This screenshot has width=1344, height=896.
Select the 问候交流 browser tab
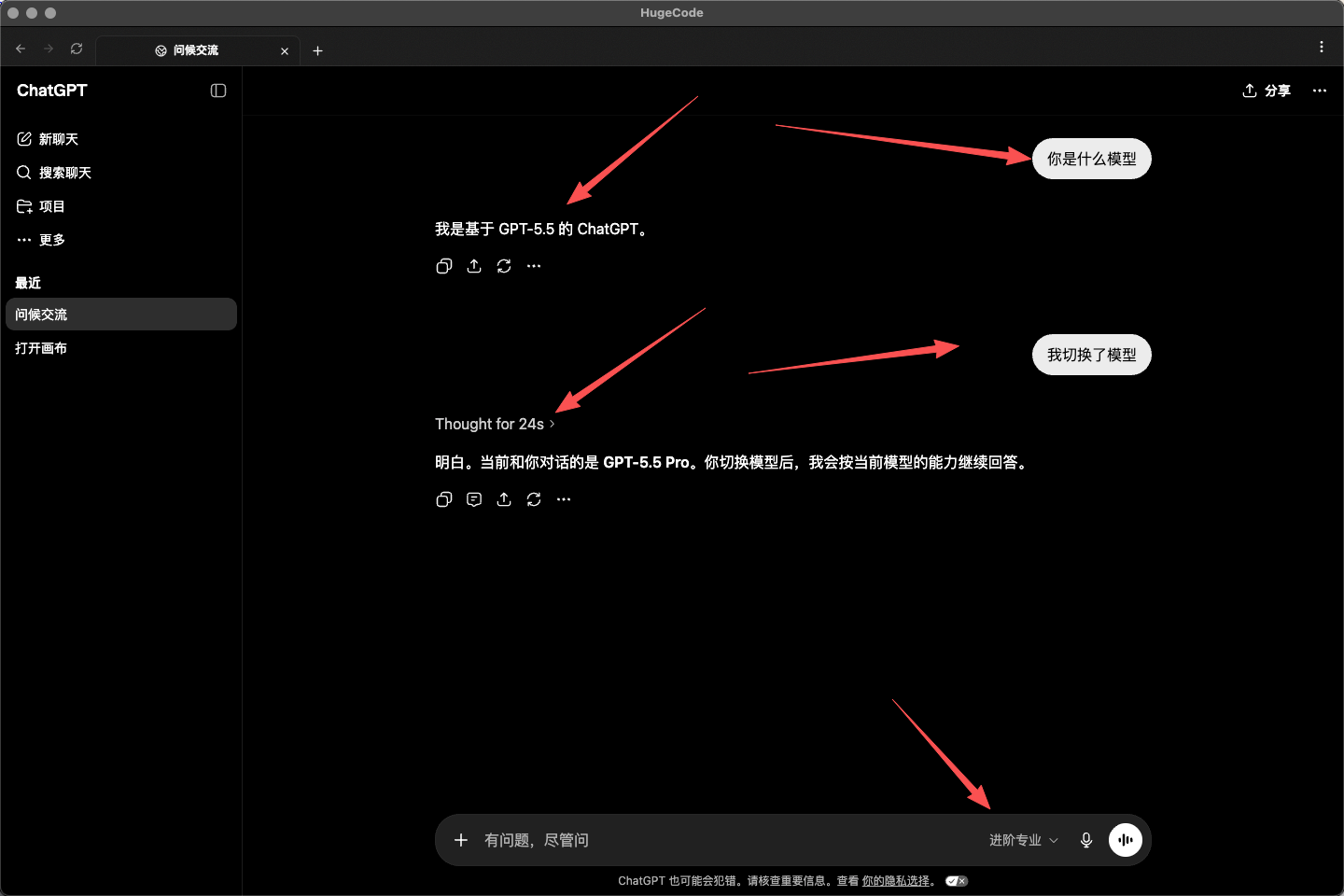pyautogui.click(x=197, y=50)
